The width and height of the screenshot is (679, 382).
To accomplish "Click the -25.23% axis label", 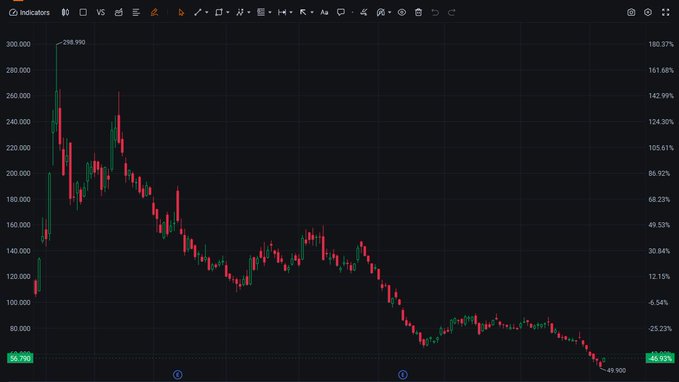I will pyautogui.click(x=660, y=328).
